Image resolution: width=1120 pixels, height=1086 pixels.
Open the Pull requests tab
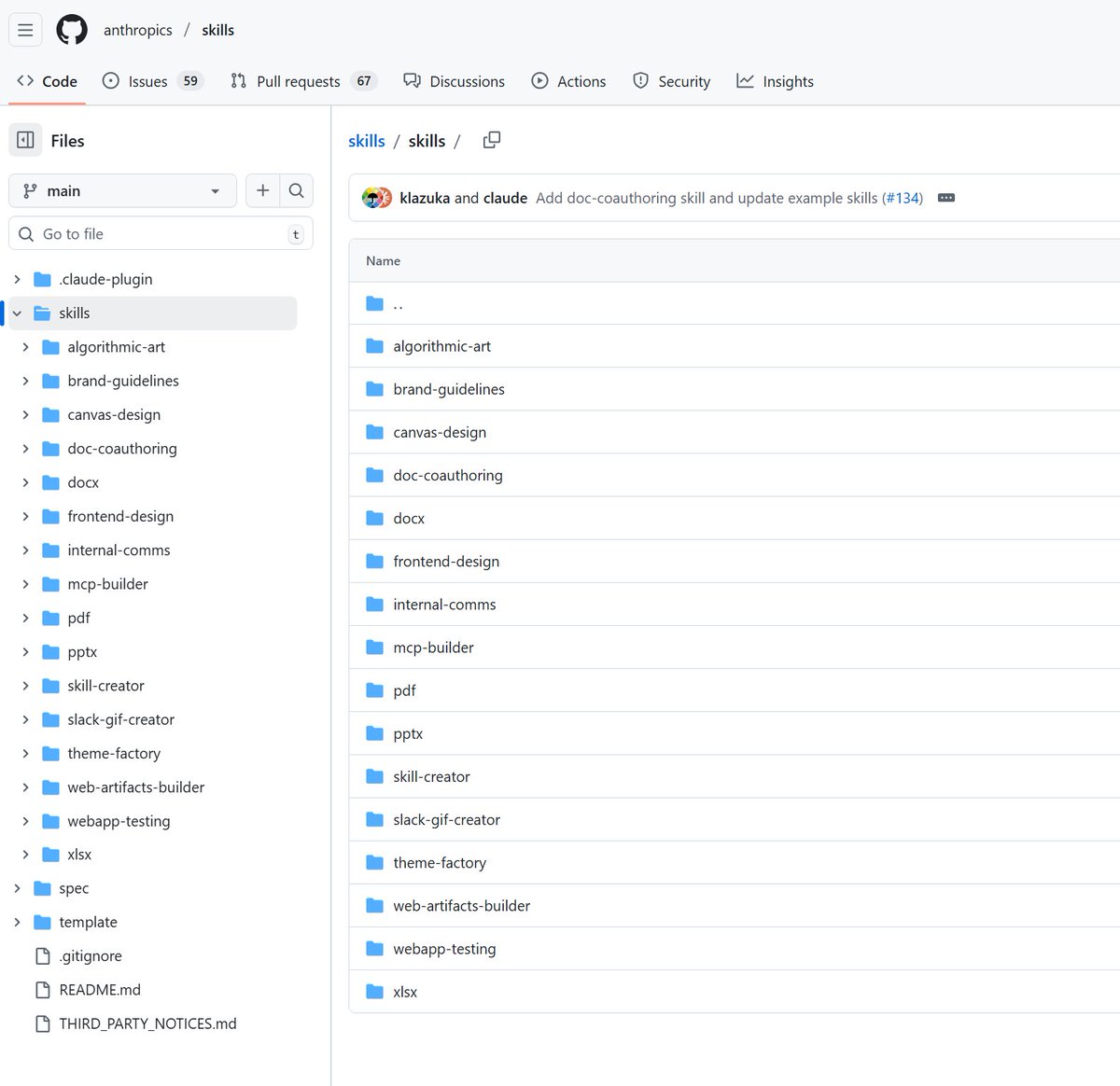pos(302,81)
